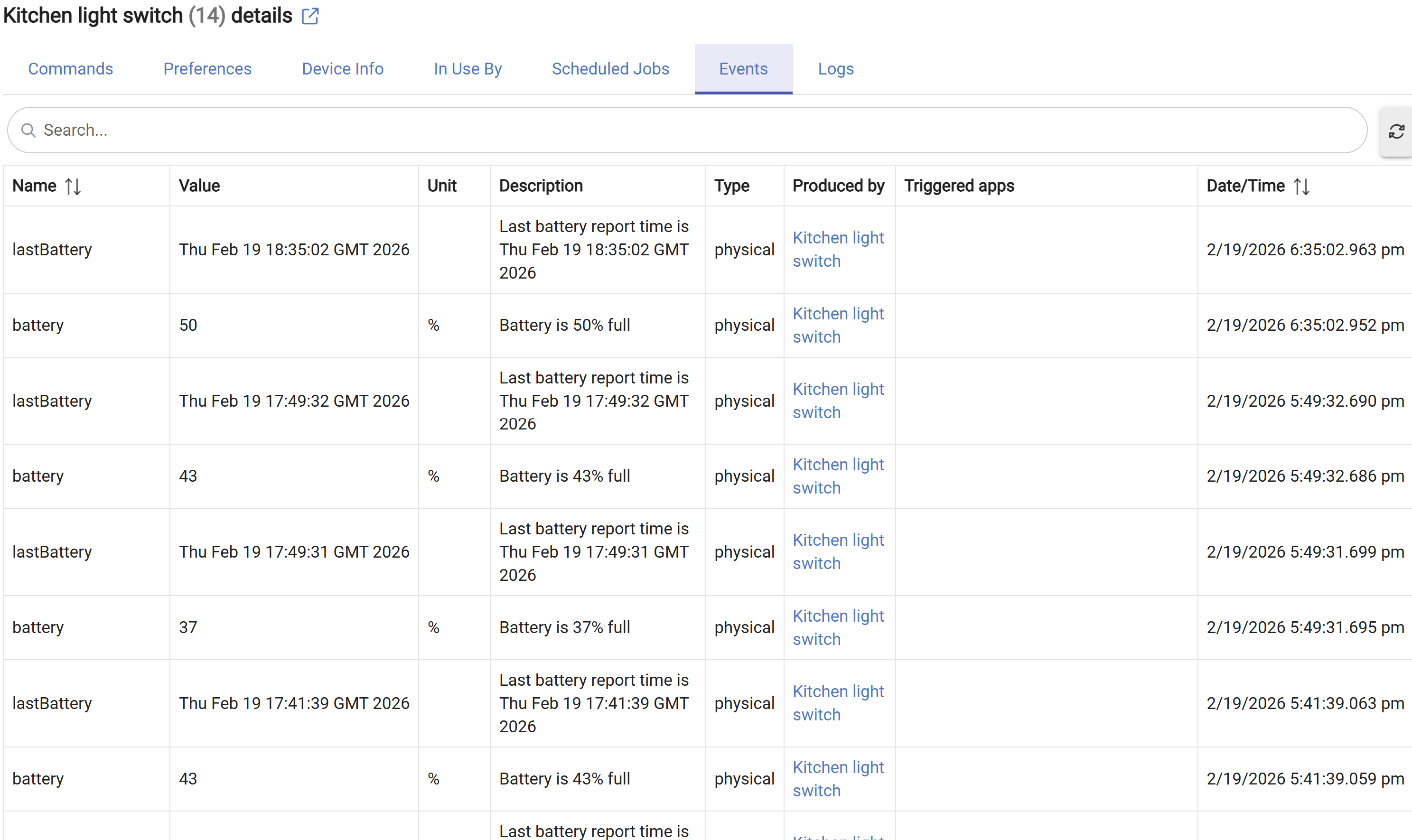Image resolution: width=1412 pixels, height=840 pixels.
Task: Select 'battery' name in 5:49:32.686 pm row
Action: pos(38,476)
